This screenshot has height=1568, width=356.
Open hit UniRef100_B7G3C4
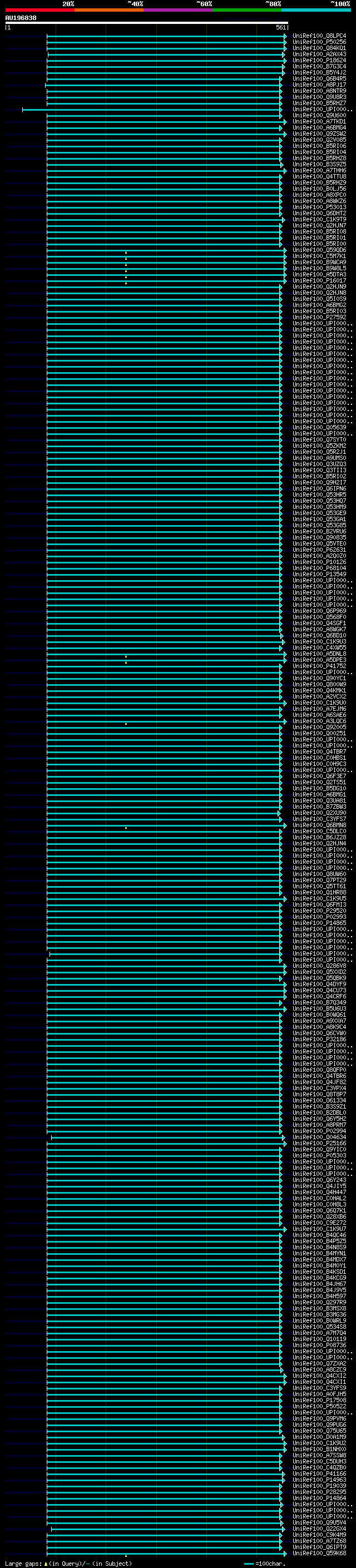[319, 66]
